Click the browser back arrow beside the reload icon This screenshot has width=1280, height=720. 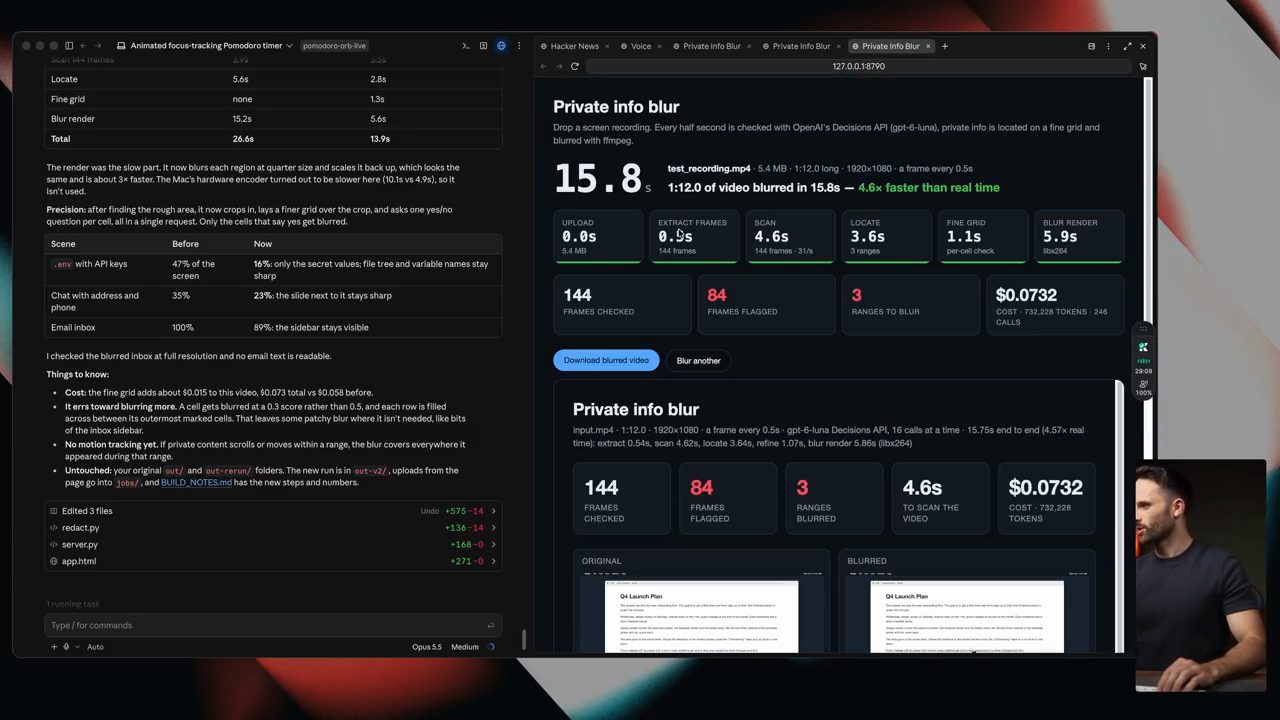(x=544, y=66)
